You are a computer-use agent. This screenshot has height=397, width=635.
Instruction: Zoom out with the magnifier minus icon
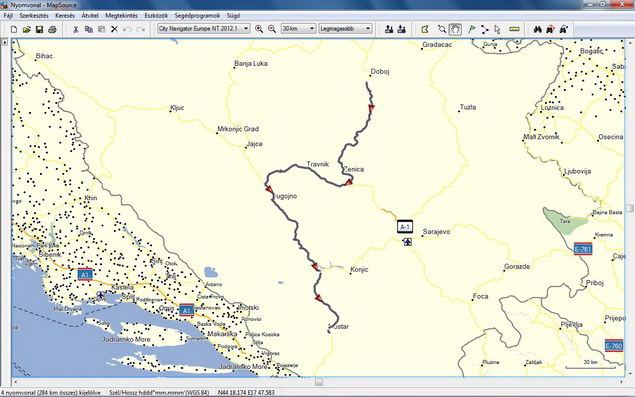click(x=272, y=29)
